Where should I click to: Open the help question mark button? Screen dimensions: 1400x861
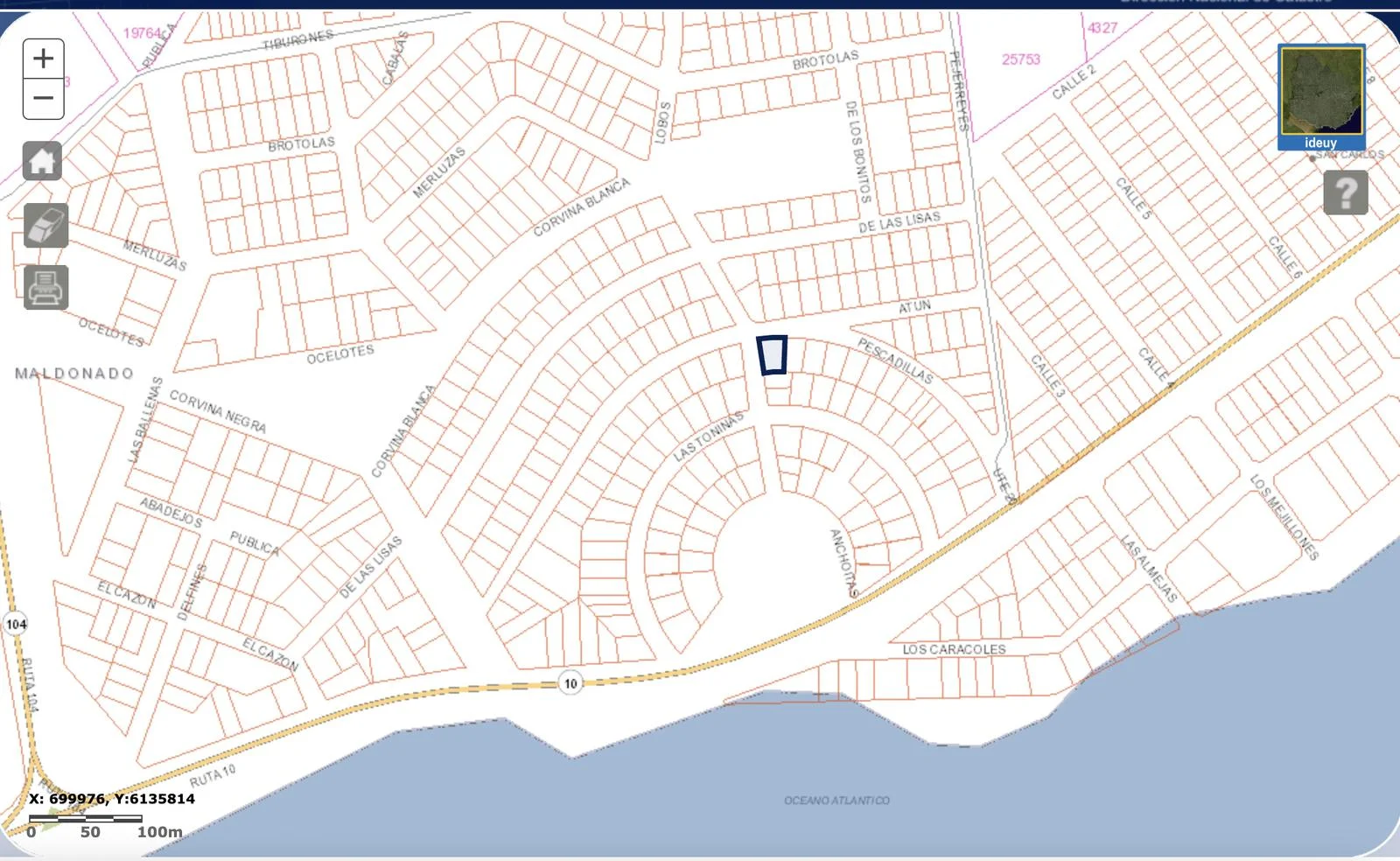(x=1345, y=192)
